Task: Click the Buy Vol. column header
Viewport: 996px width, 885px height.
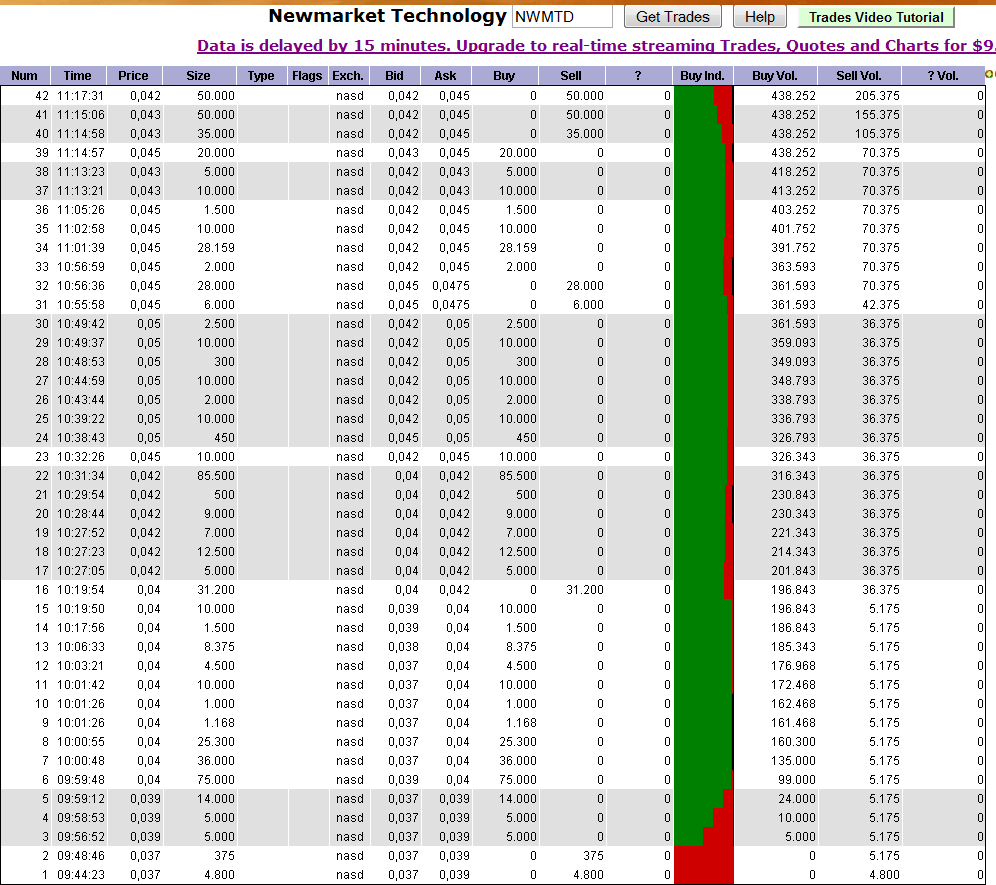Action: point(775,76)
